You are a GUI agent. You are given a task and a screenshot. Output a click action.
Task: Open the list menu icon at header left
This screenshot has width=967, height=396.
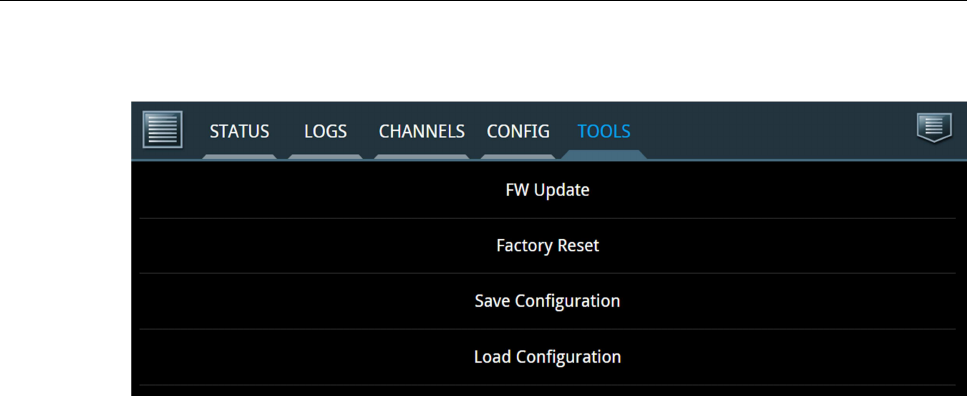coord(163,130)
